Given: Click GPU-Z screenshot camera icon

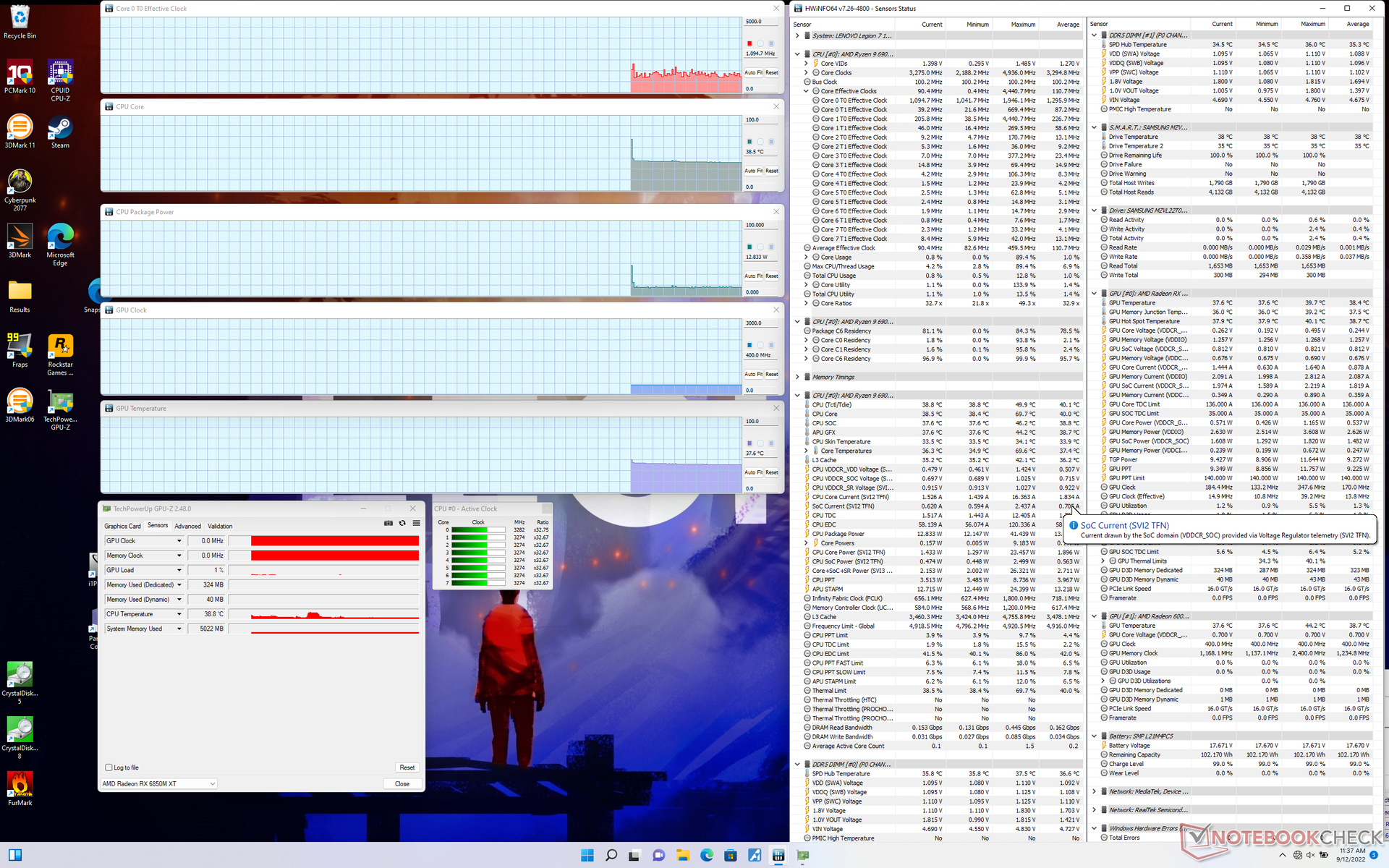Looking at the screenshot, I should (388, 523).
